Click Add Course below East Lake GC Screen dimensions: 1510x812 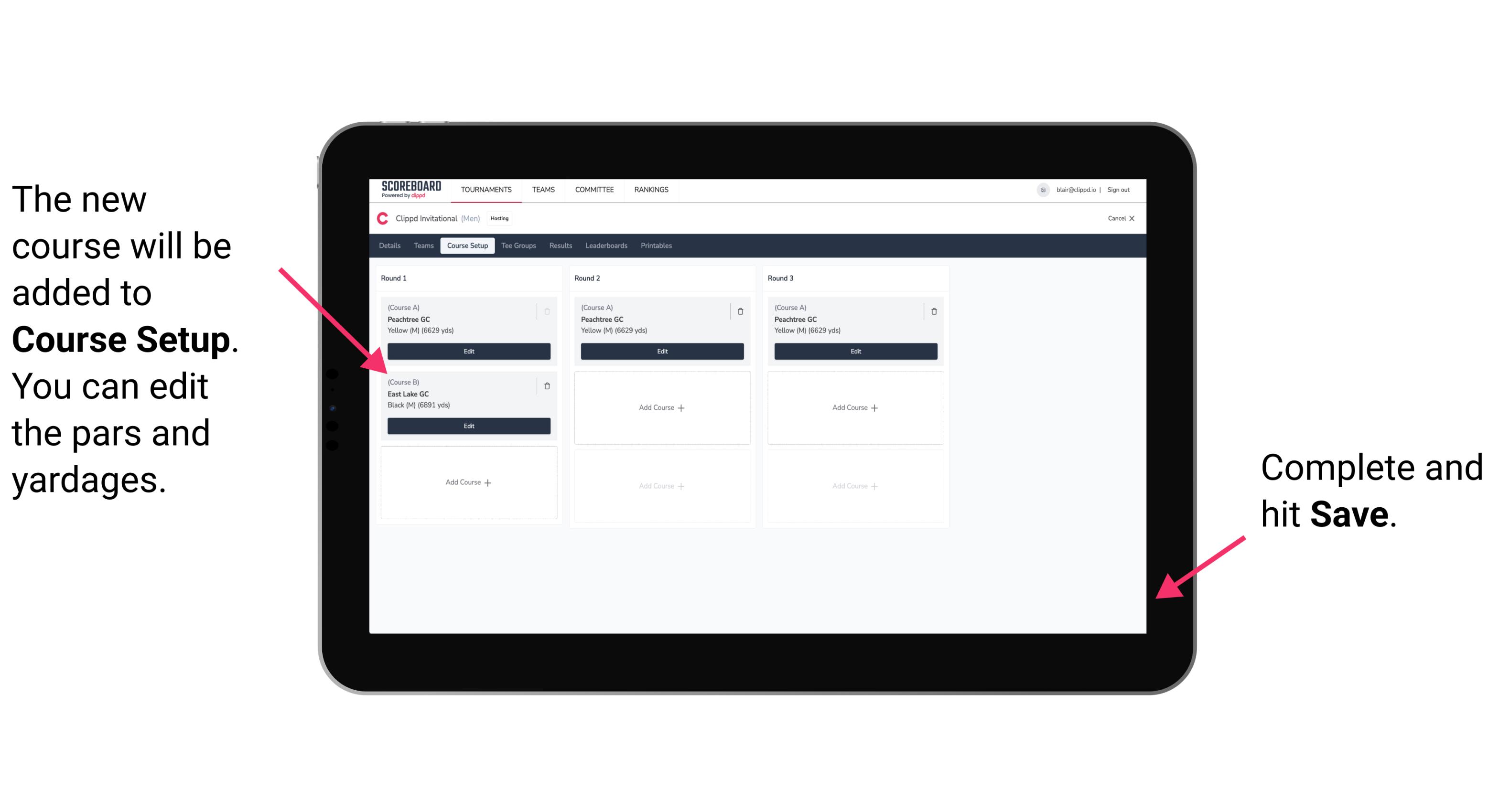(x=467, y=482)
